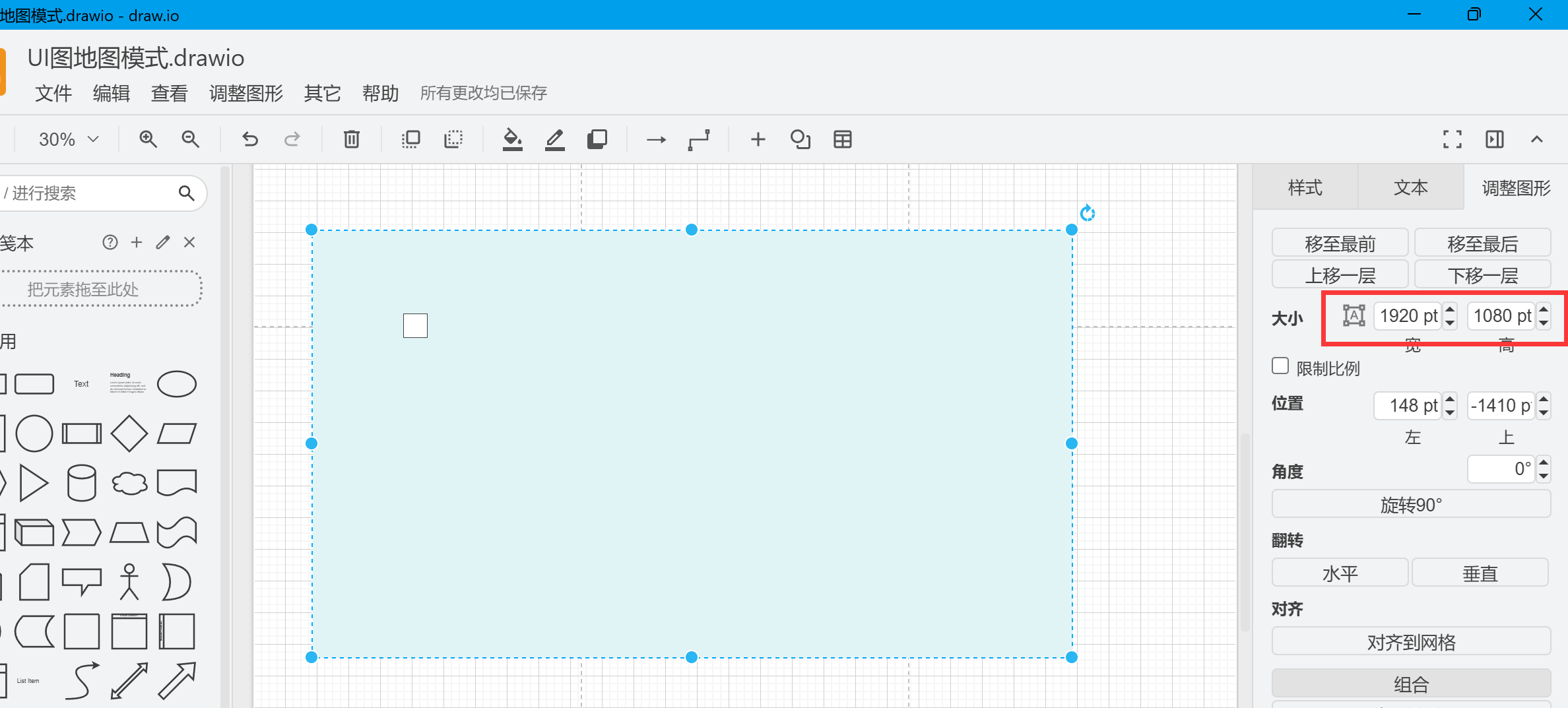Increase angle with stepper up arrow
Image resolution: width=1568 pixels, height=708 pixels.
point(1544,462)
